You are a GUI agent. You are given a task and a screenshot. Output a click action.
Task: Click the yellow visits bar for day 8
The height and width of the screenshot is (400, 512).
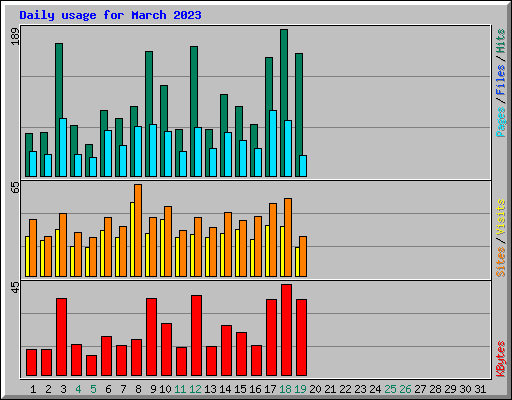click(x=132, y=239)
